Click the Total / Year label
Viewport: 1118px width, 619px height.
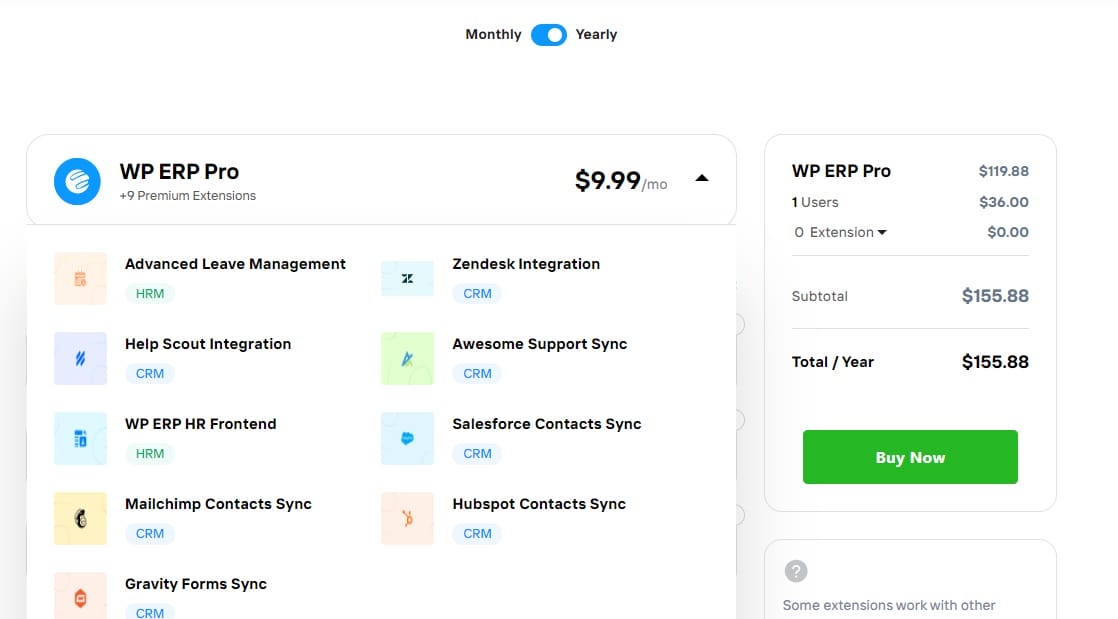832,362
